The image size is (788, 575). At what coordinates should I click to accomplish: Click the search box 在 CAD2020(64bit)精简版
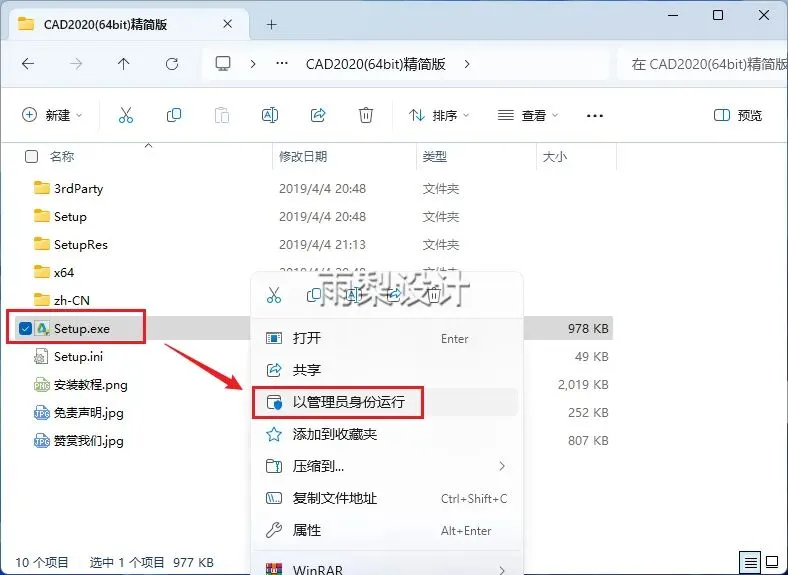[x=702, y=64]
